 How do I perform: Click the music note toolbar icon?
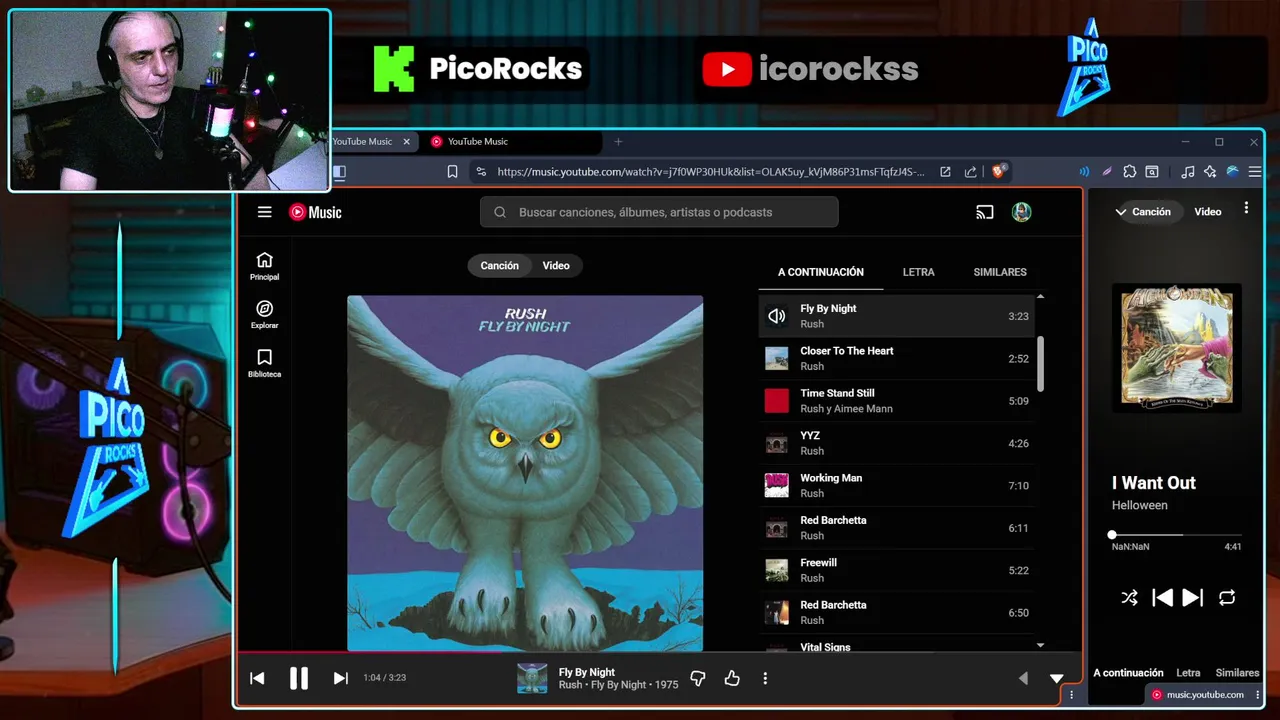point(1188,172)
